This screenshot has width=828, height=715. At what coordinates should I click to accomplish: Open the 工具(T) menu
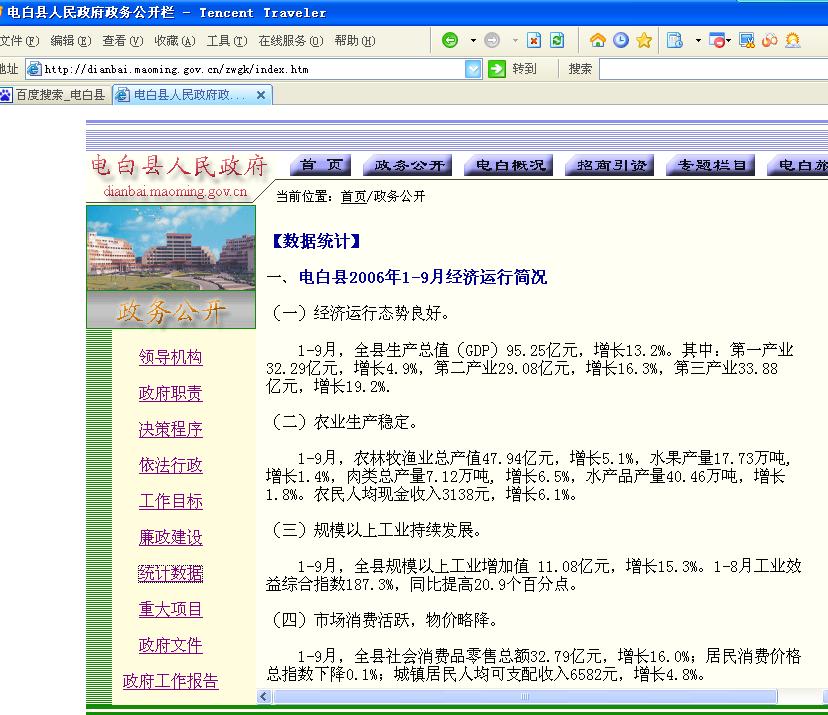pyautogui.click(x=226, y=41)
